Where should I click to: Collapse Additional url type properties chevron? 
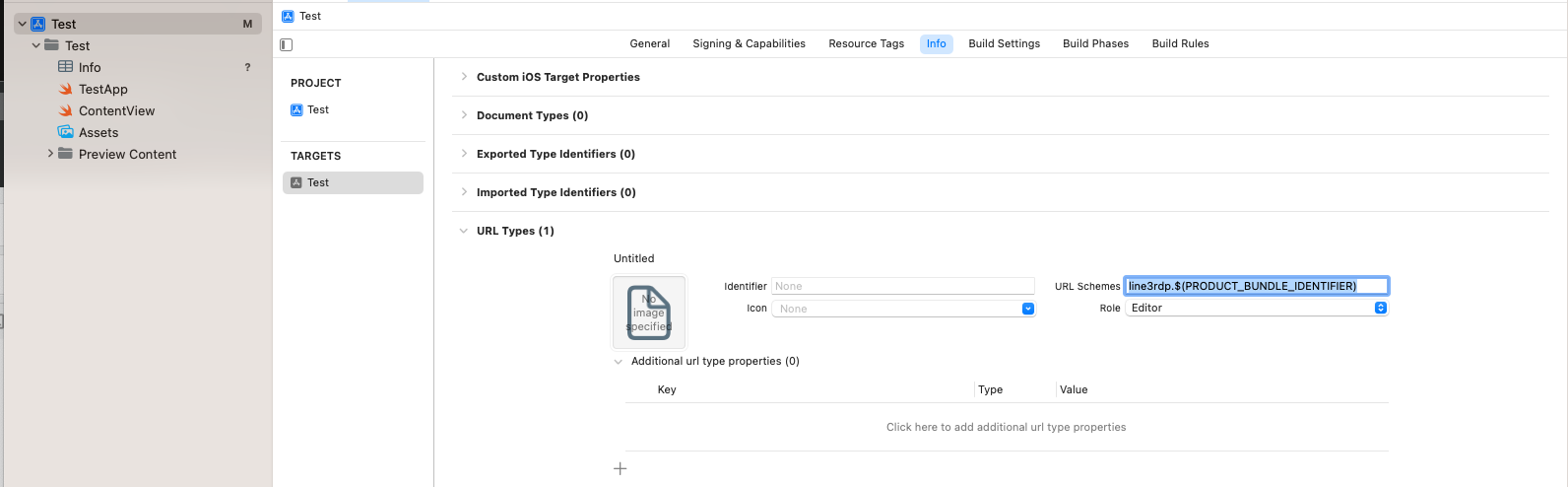pos(619,362)
